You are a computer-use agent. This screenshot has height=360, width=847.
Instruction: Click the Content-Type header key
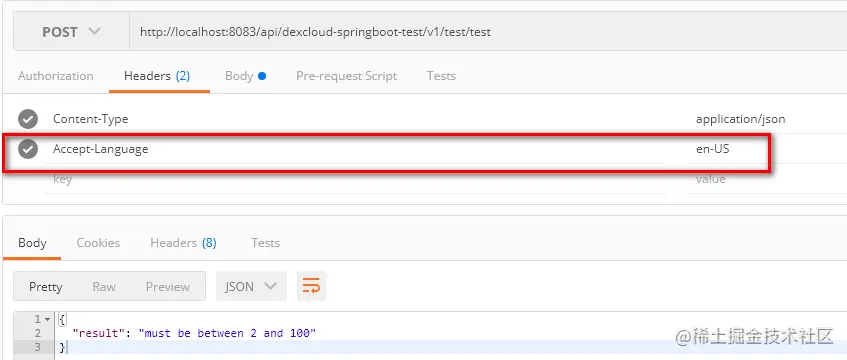point(90,119)
